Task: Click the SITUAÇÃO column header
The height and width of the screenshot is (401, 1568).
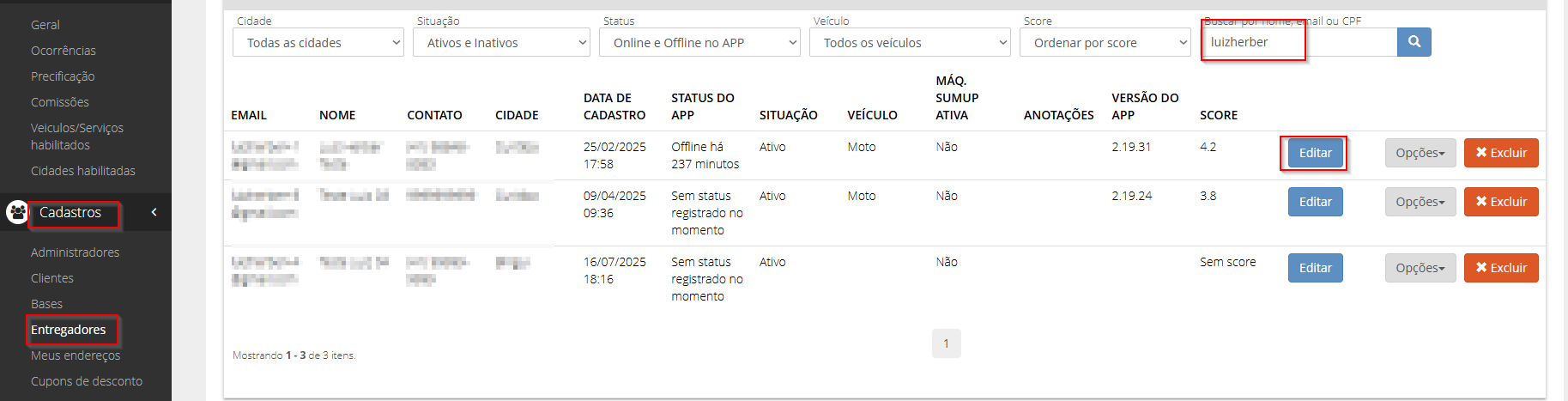Action: pyautogui.click(x=789, y=115)
